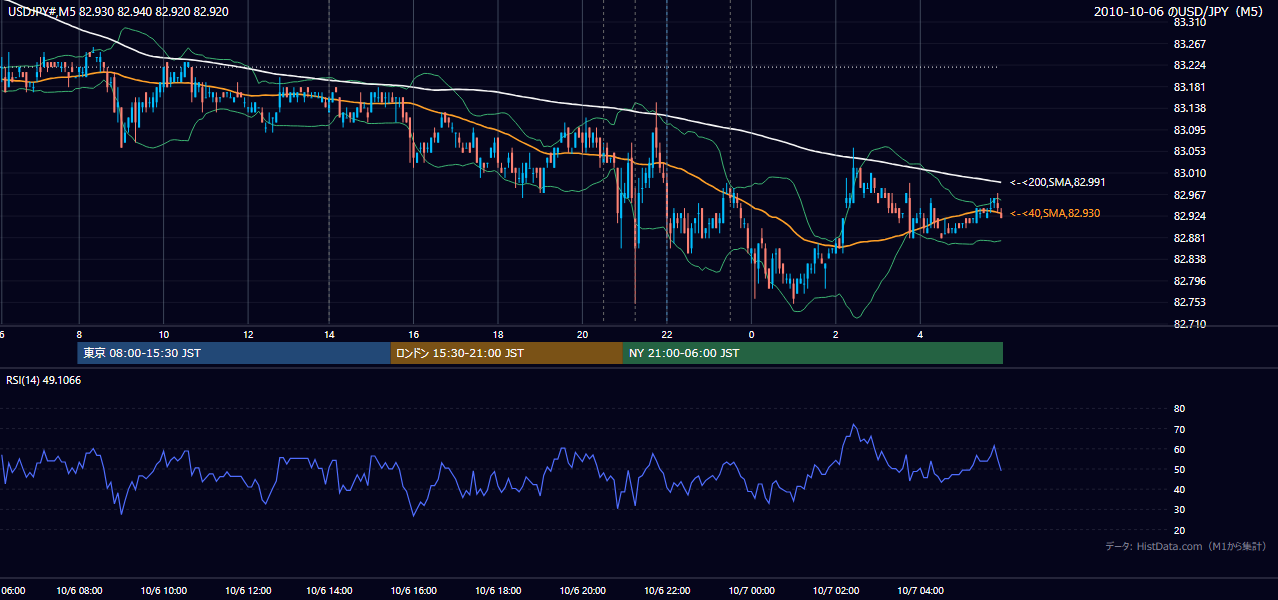Click RSI axis level 30
1278x600 pixels.
[x=1179, y=510]
